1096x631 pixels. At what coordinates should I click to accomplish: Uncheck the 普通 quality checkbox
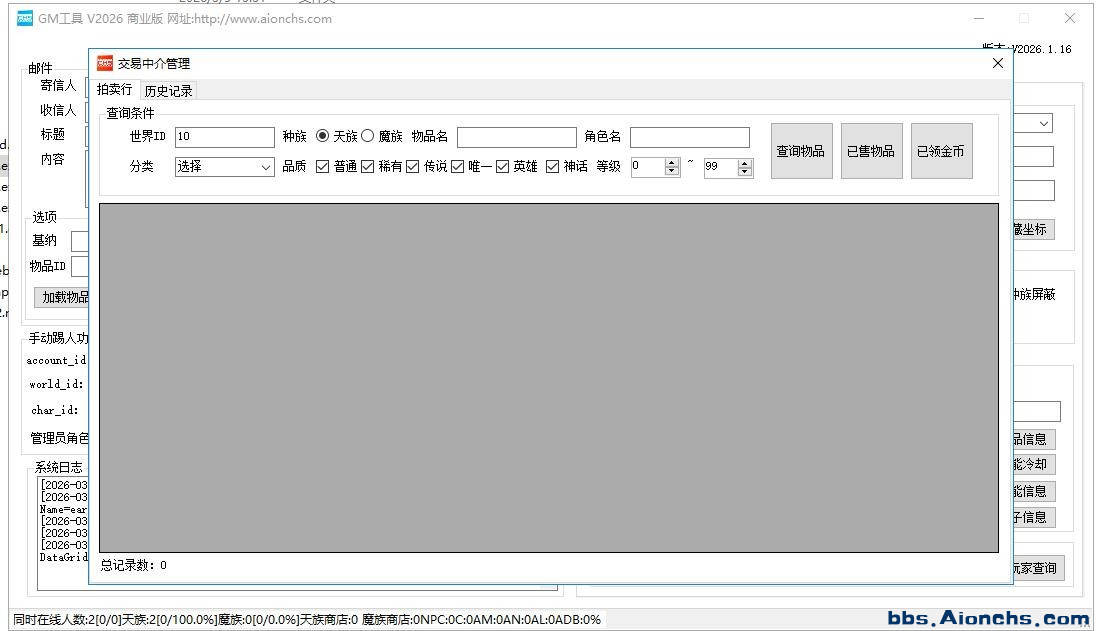pyautogui.click(x=322, y=167)
